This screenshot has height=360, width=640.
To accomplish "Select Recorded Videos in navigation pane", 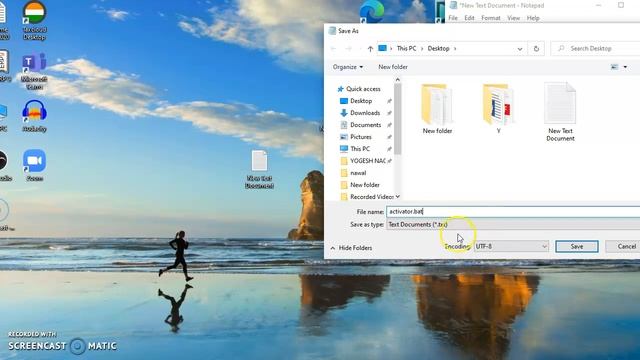I will pyautogui.click(x=367, y=197).
